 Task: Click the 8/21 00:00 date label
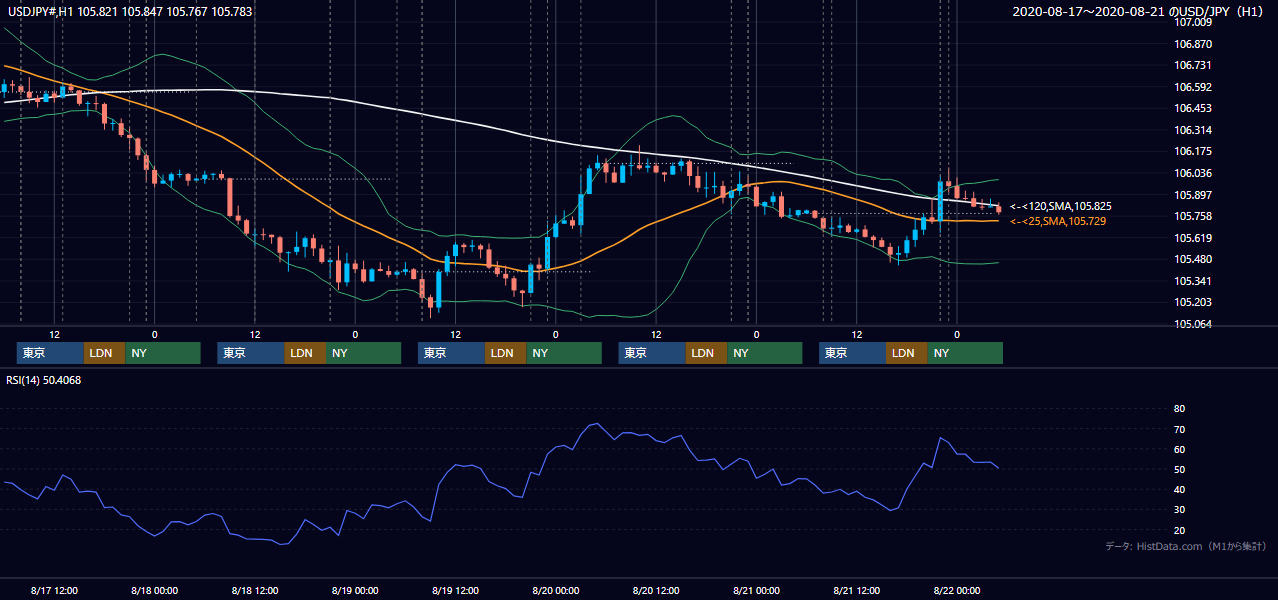coord(756,591)
